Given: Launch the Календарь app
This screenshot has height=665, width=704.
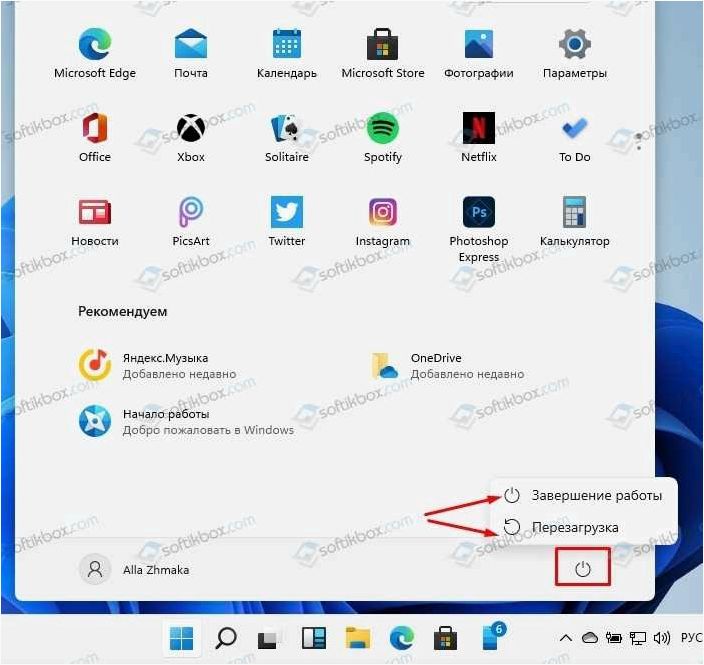Looking at the screenshot, I should click(x=286, y=53).
